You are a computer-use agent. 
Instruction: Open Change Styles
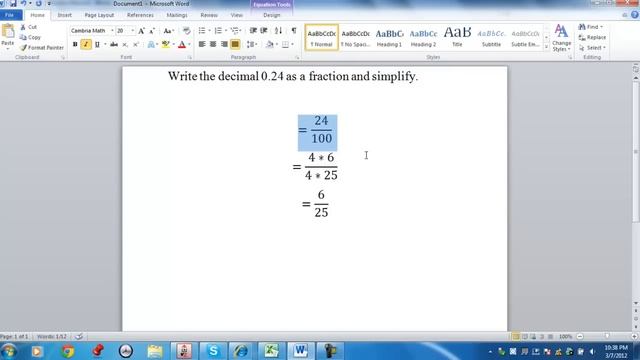point(562,38)
